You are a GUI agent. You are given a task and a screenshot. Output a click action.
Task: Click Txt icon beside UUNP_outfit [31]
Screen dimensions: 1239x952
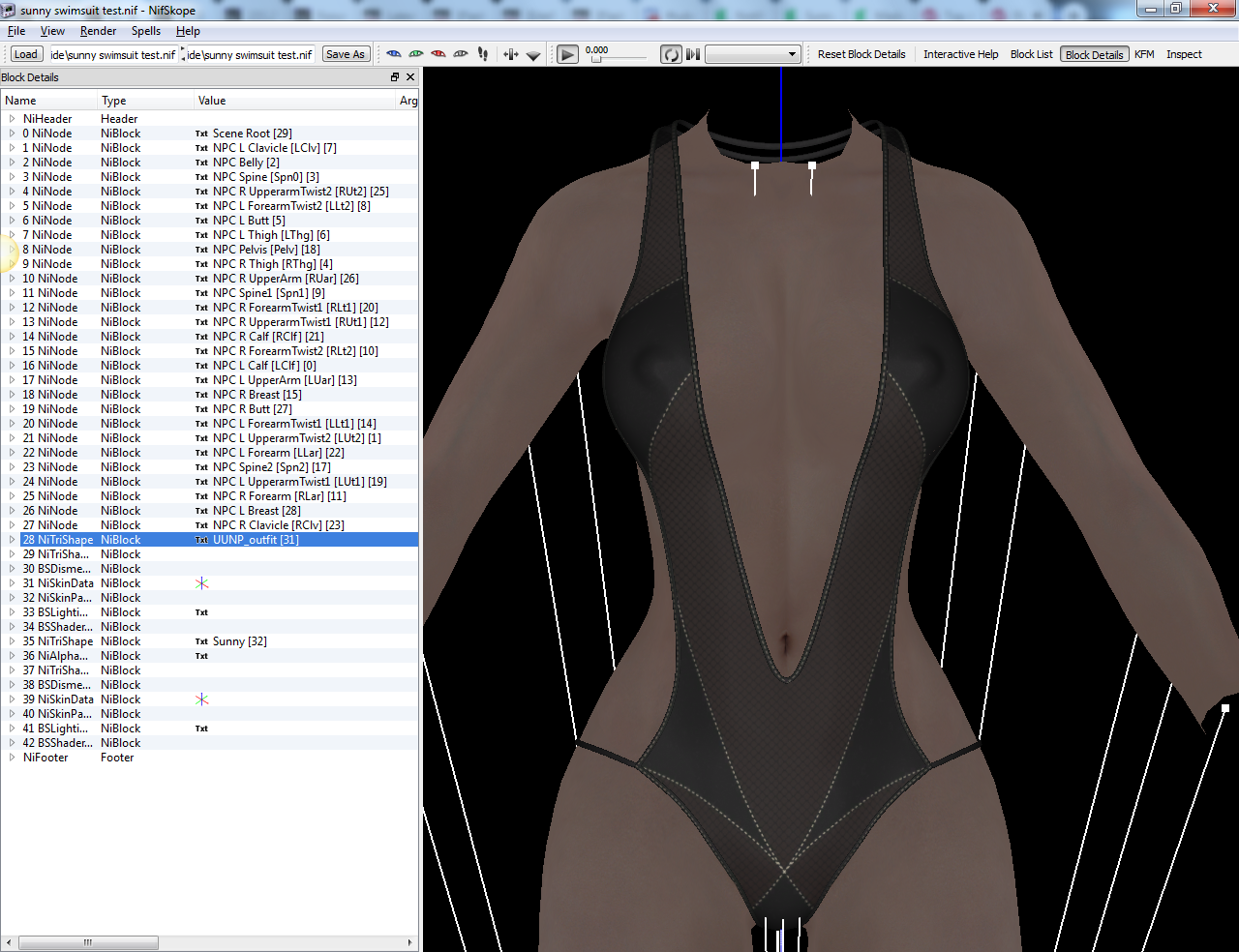[201, 540]
